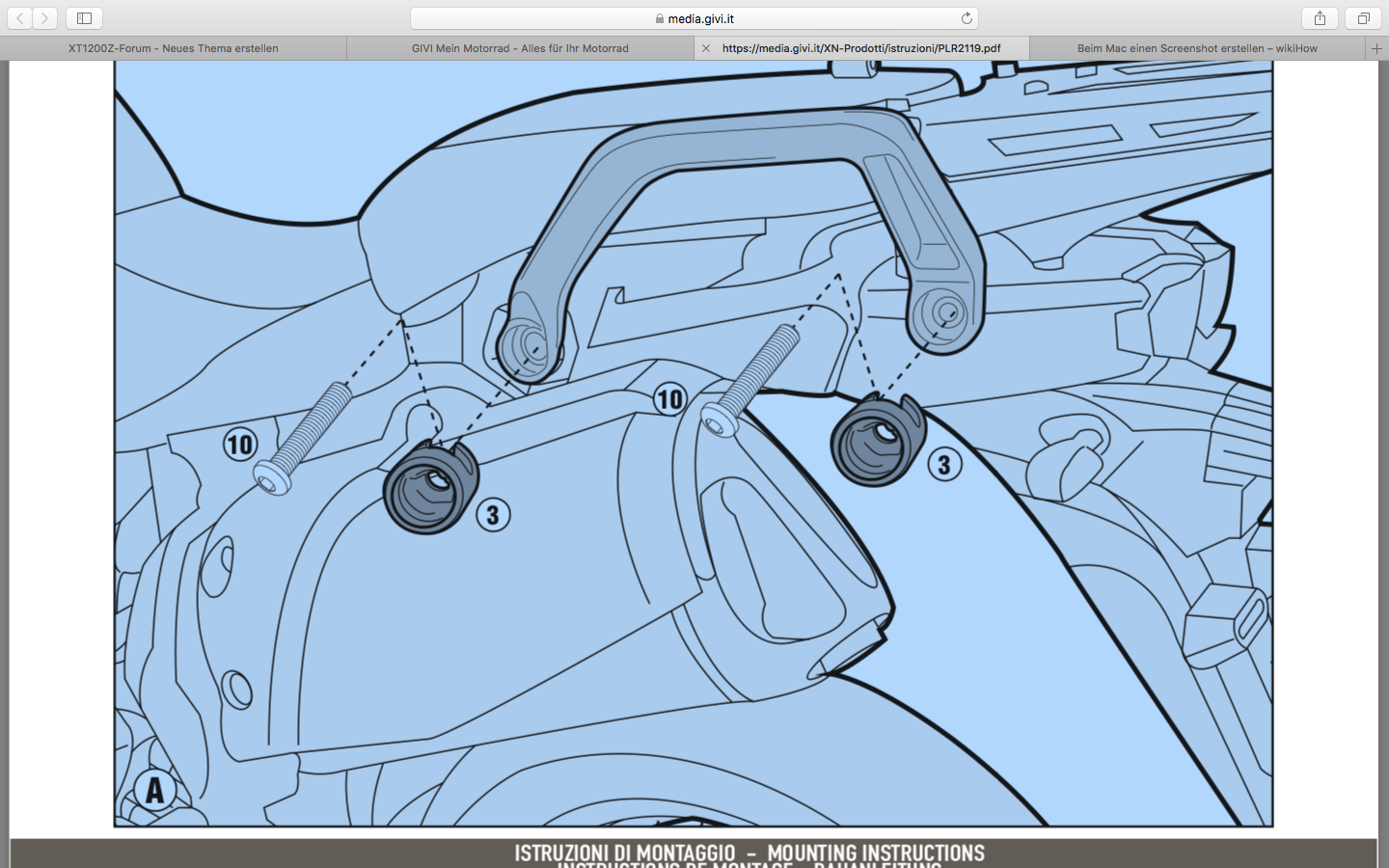Click the circled A label in the diagram
The width and height of the screenshot is (1389, 868).
(154, 790)
